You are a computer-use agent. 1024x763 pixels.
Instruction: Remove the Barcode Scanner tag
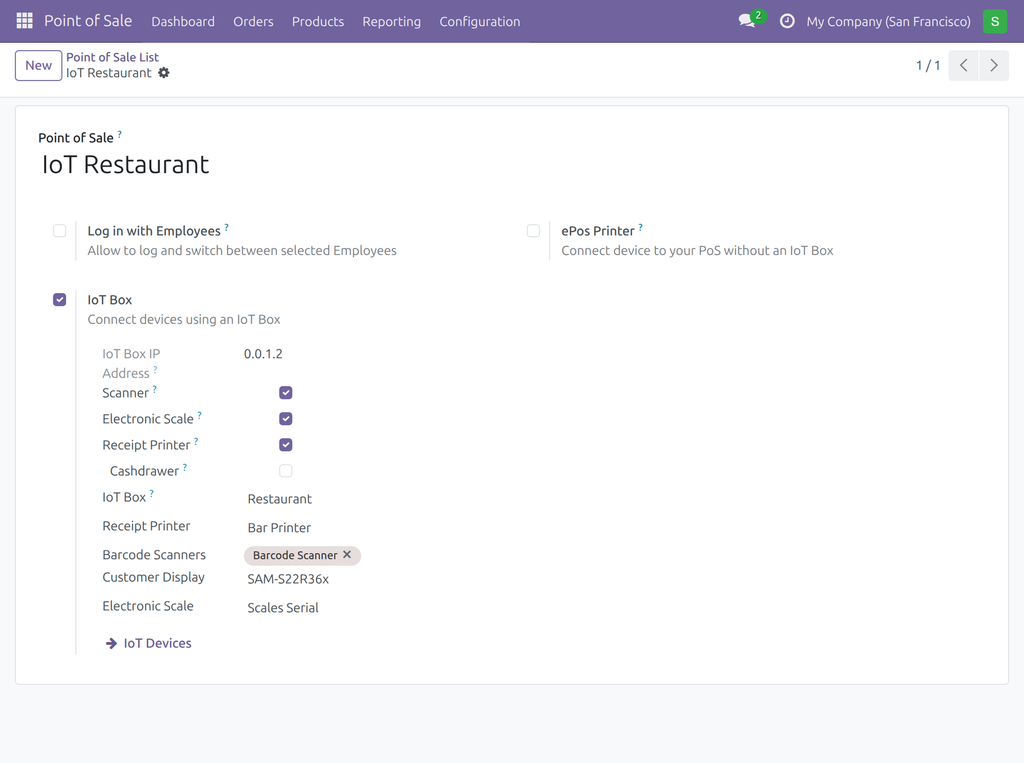point(347,555)
